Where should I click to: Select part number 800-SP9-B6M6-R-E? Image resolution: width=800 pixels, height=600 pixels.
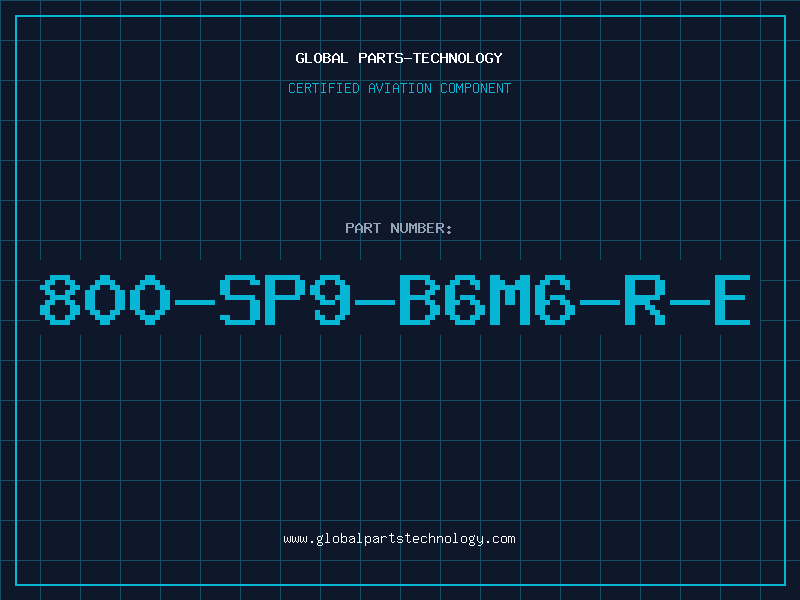(395, 300)
